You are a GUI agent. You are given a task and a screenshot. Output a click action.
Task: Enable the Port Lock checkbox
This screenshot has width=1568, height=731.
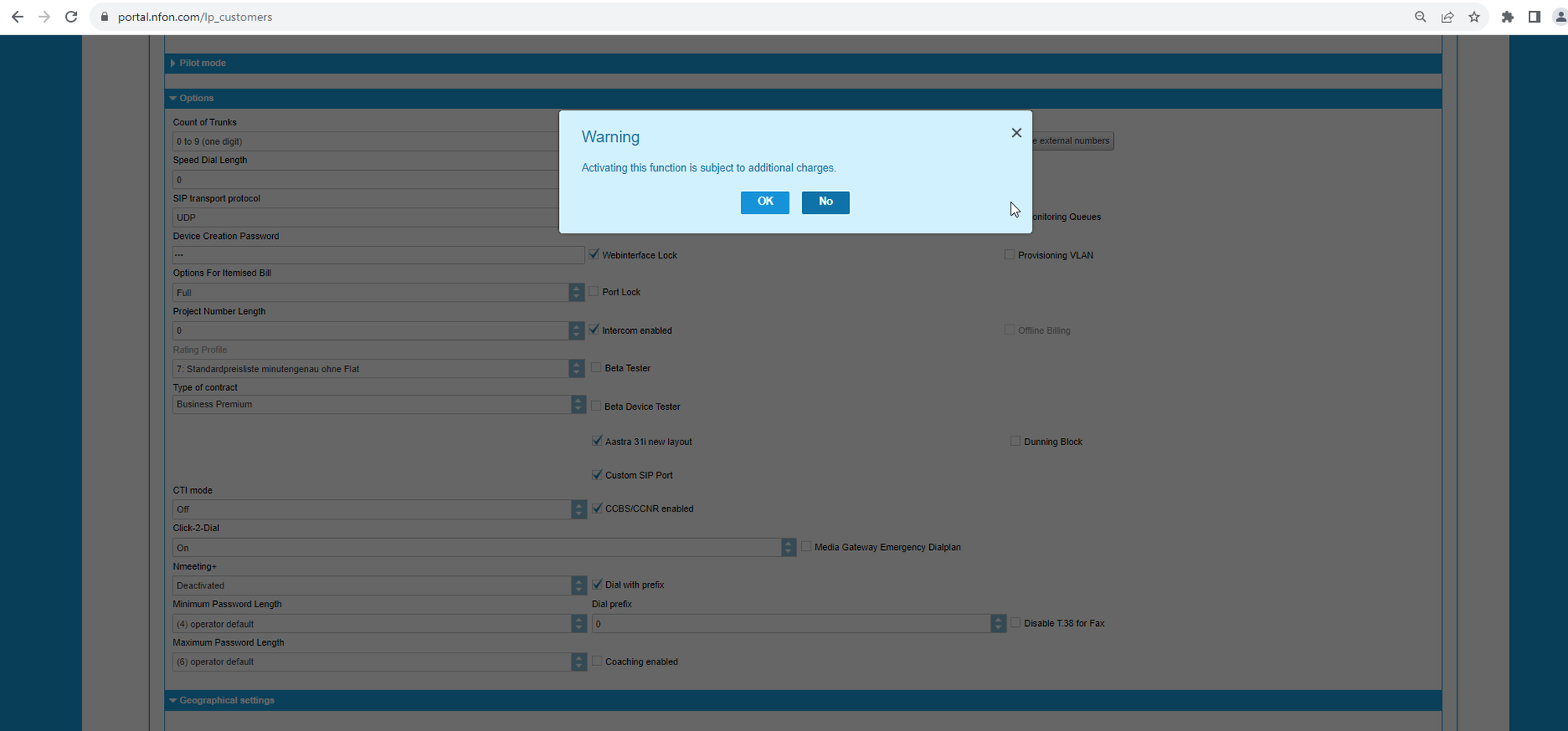[x=594, y=291]
